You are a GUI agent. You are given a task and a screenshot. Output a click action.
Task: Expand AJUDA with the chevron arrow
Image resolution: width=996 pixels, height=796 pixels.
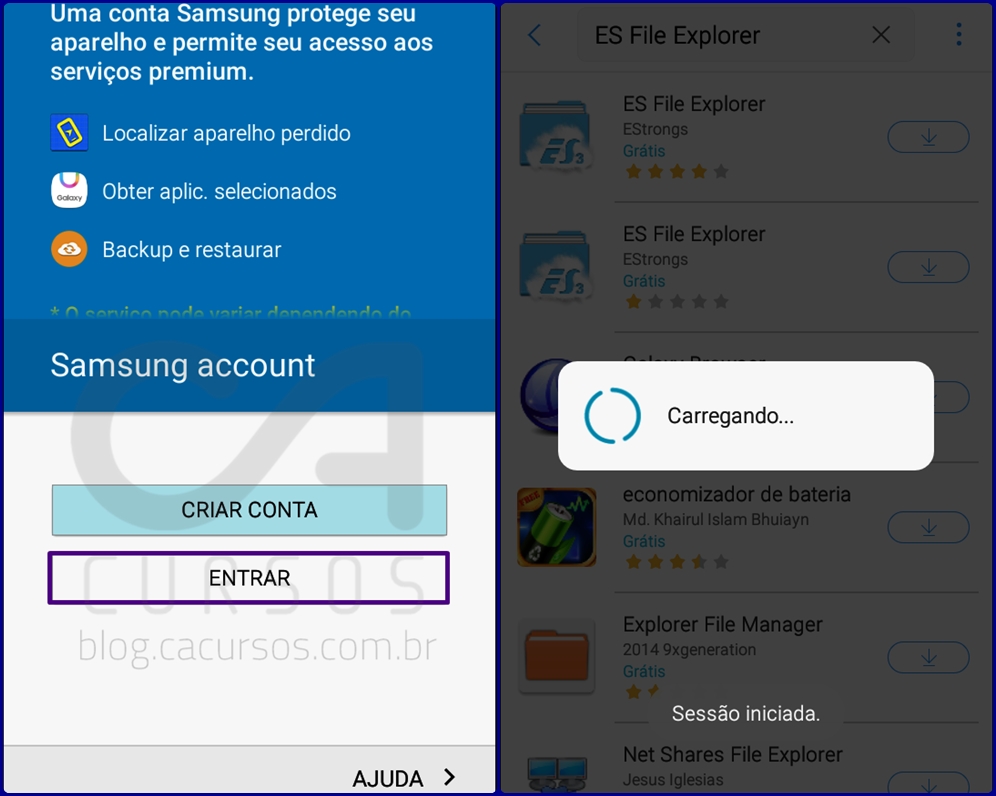(x=450, y=777)
